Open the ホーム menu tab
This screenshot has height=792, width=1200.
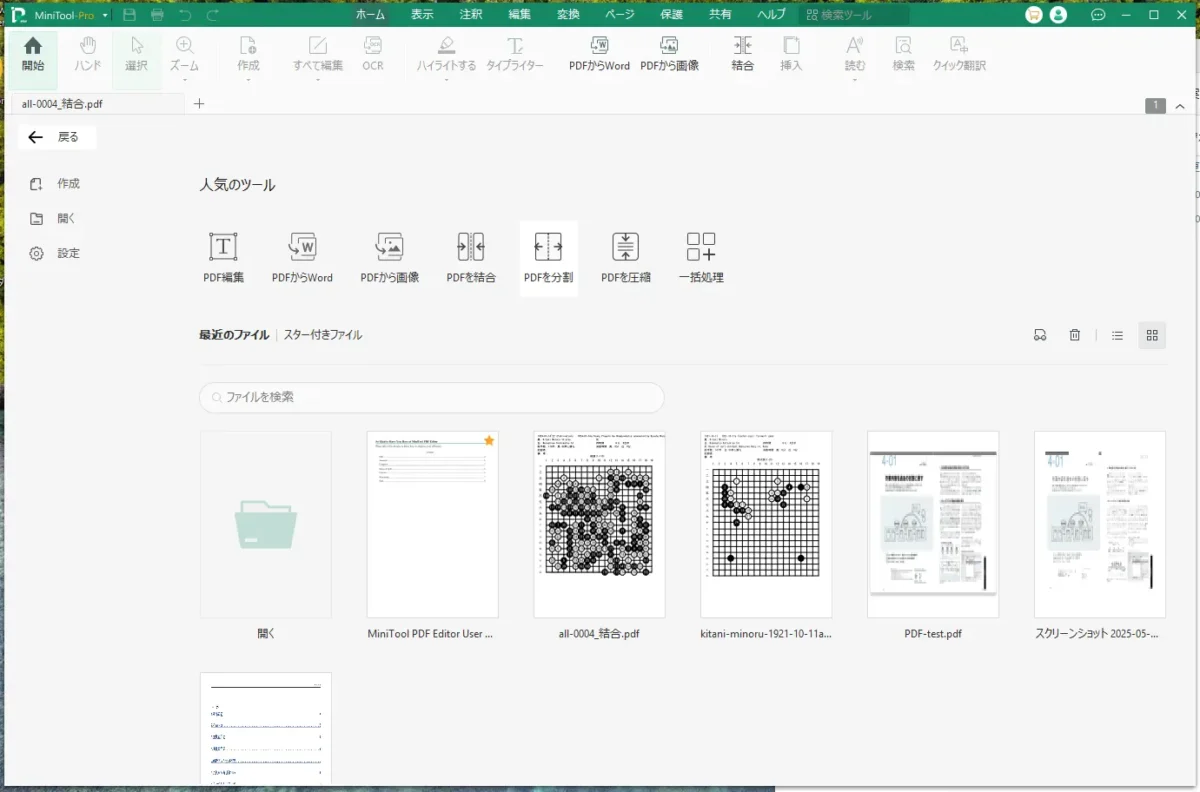click(370, 15)
